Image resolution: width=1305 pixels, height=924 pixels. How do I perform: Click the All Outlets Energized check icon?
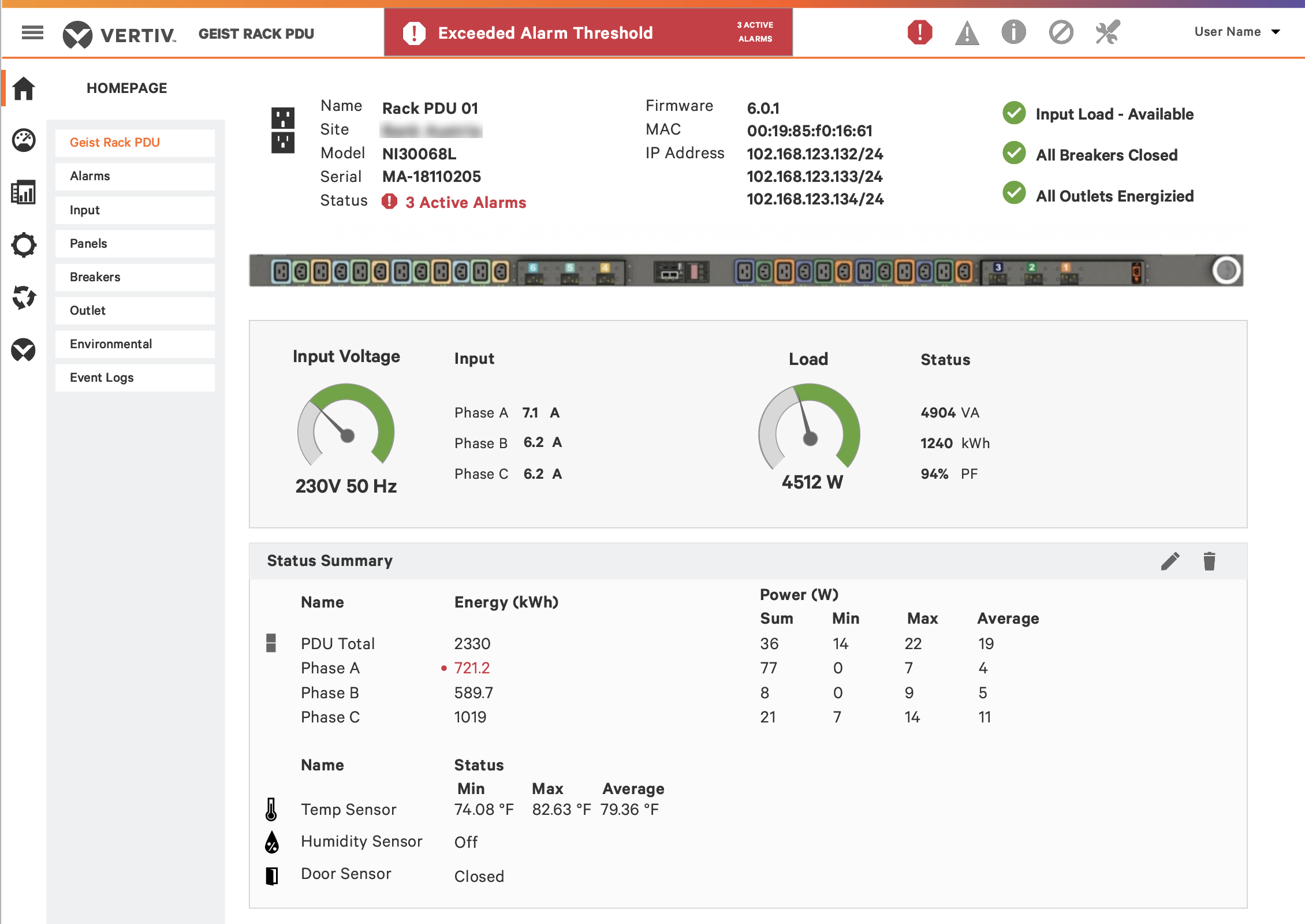point(1014,193)
